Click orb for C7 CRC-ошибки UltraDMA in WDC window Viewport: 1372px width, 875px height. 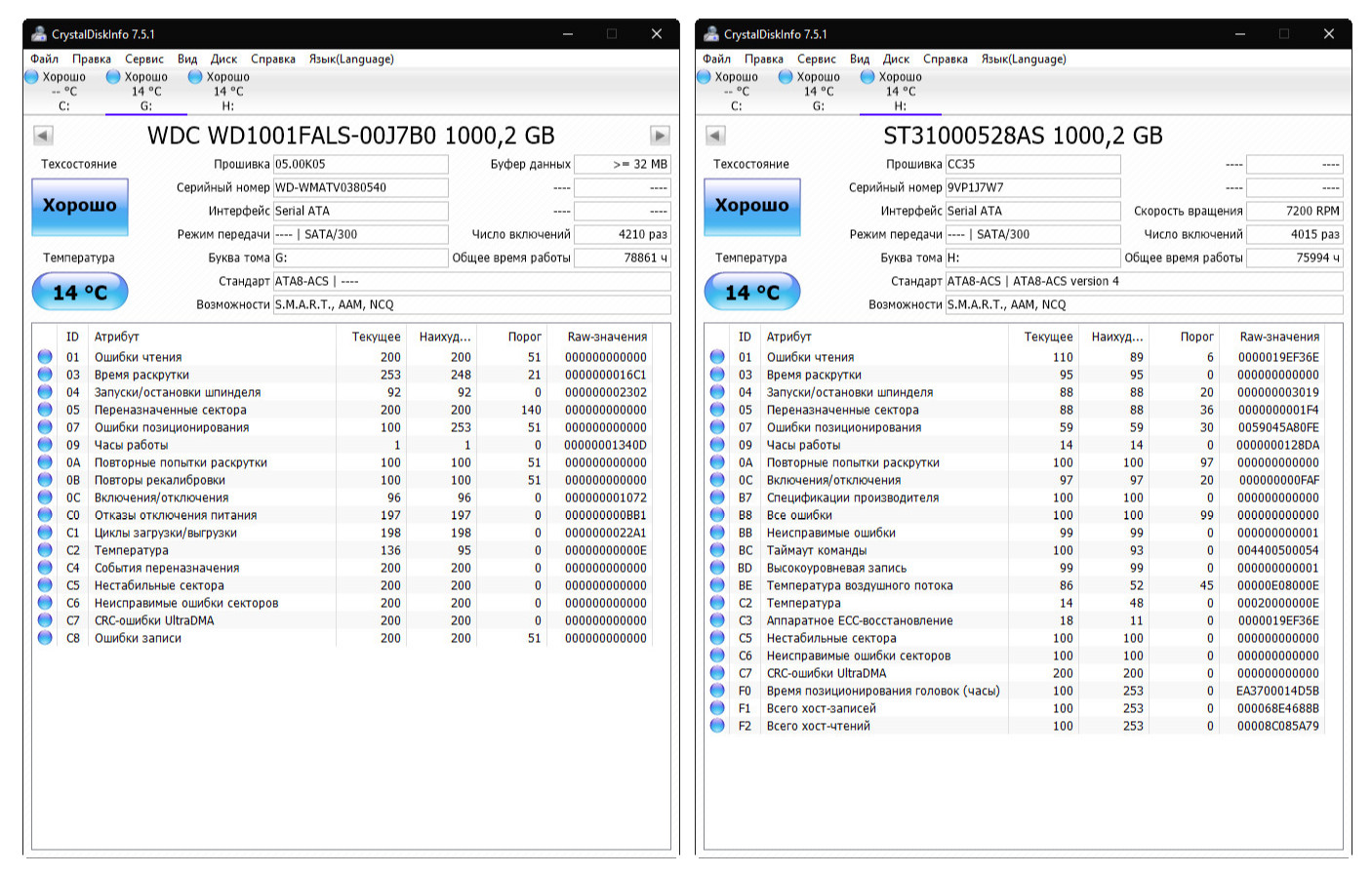click(45, 620)
